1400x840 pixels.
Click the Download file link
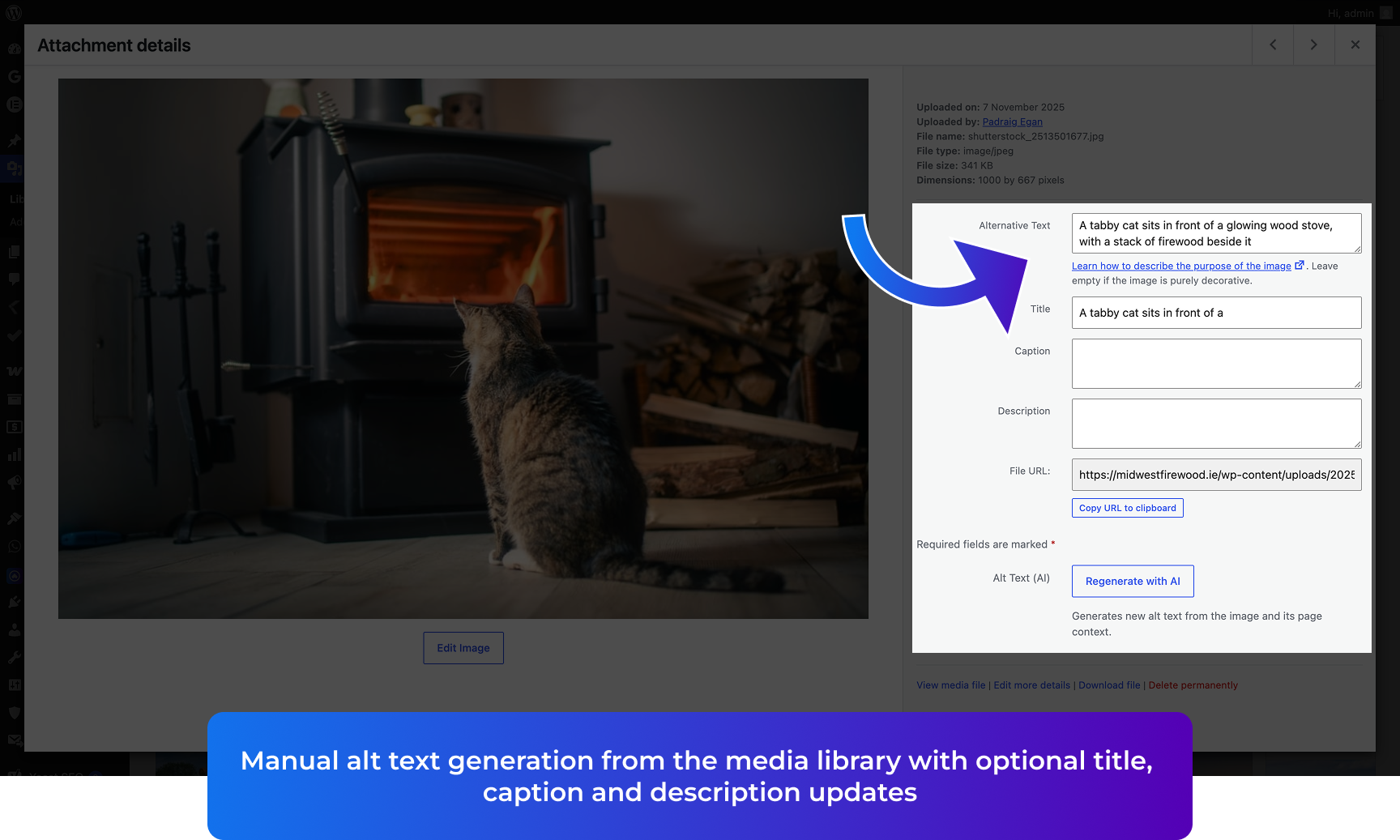pos(1109,685)
